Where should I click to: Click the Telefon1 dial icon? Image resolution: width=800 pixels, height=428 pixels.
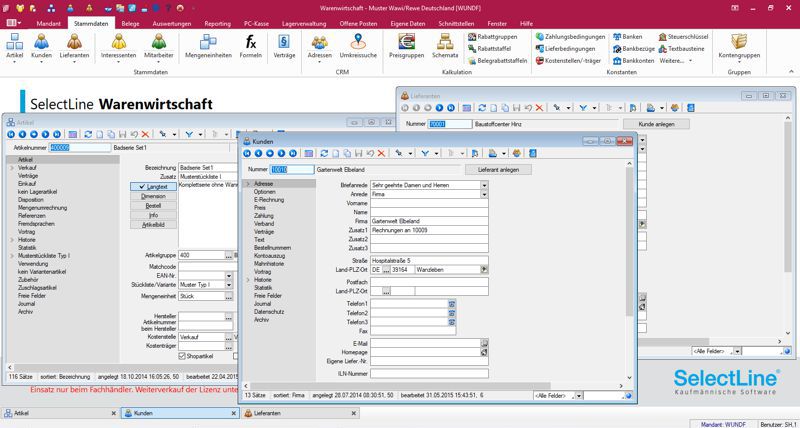click(452, 304)
